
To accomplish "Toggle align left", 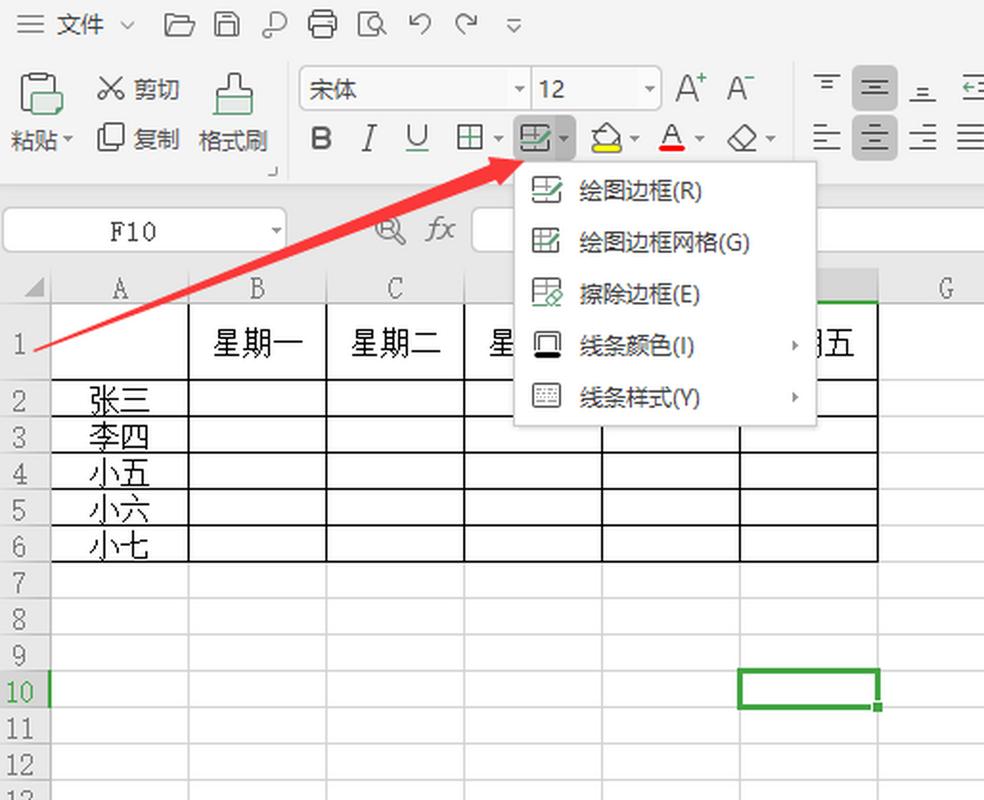I will click(826, 137).
